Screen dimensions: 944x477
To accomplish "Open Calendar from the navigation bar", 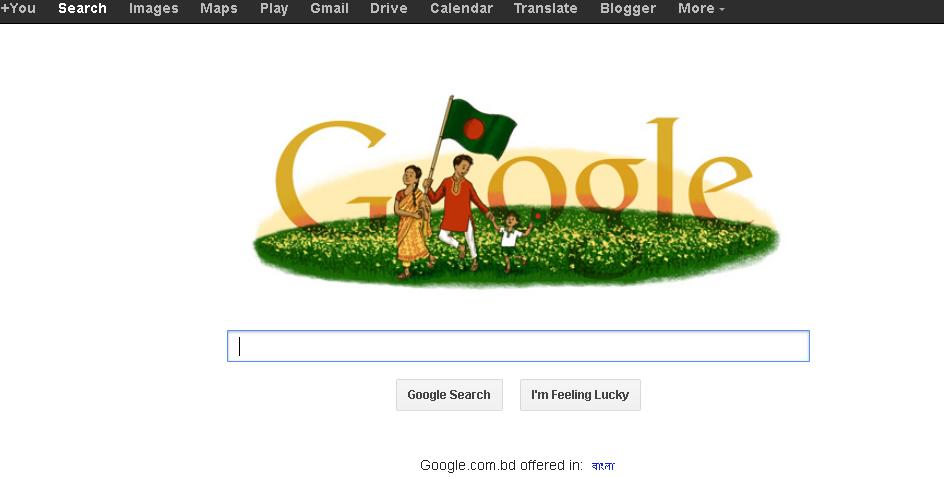I will tap(461, 8).
